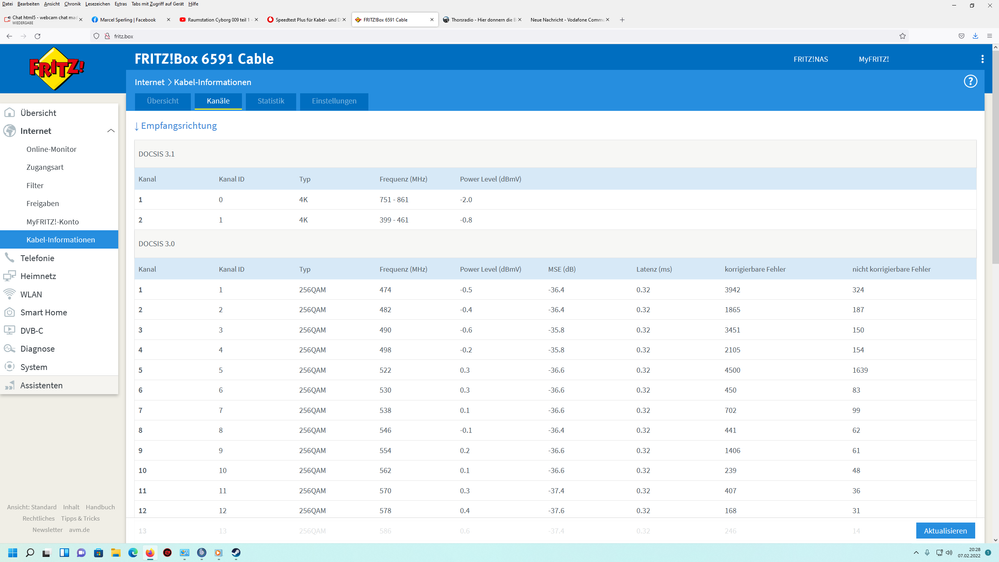
Task: Open the three-dot menu in FRITZ!Box header
Action: click(982, 59)
